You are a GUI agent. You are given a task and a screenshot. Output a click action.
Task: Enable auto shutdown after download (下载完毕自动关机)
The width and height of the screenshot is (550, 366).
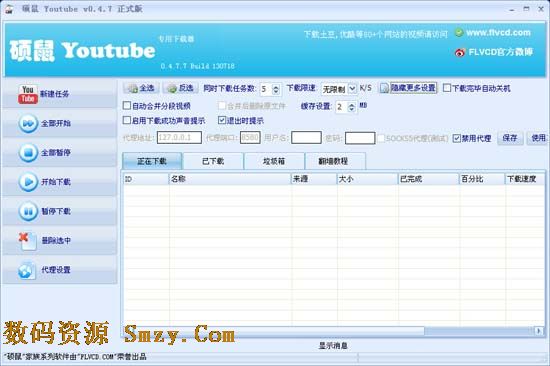tap(447, 88)
